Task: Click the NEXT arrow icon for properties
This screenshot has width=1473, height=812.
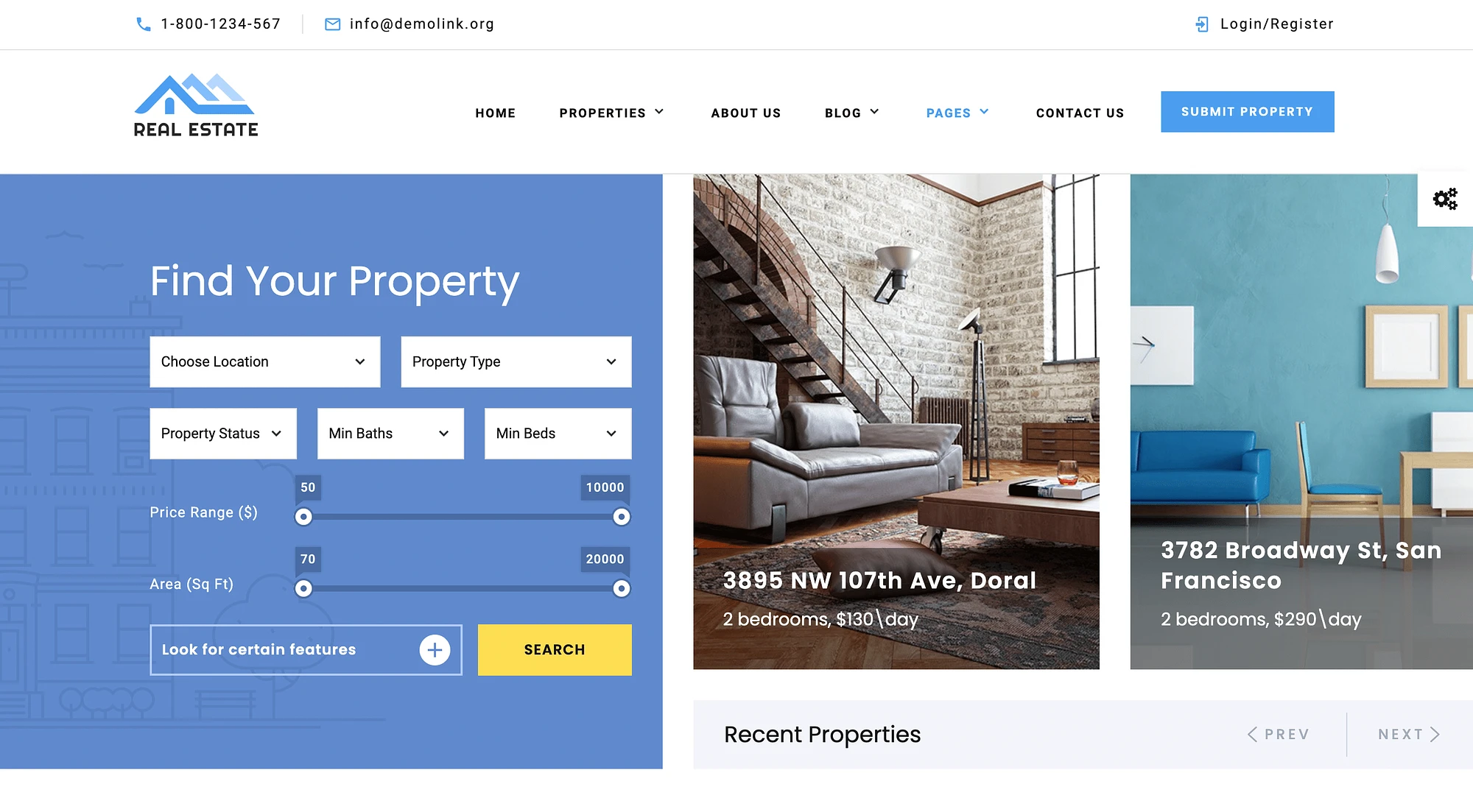Action: 1438,734
